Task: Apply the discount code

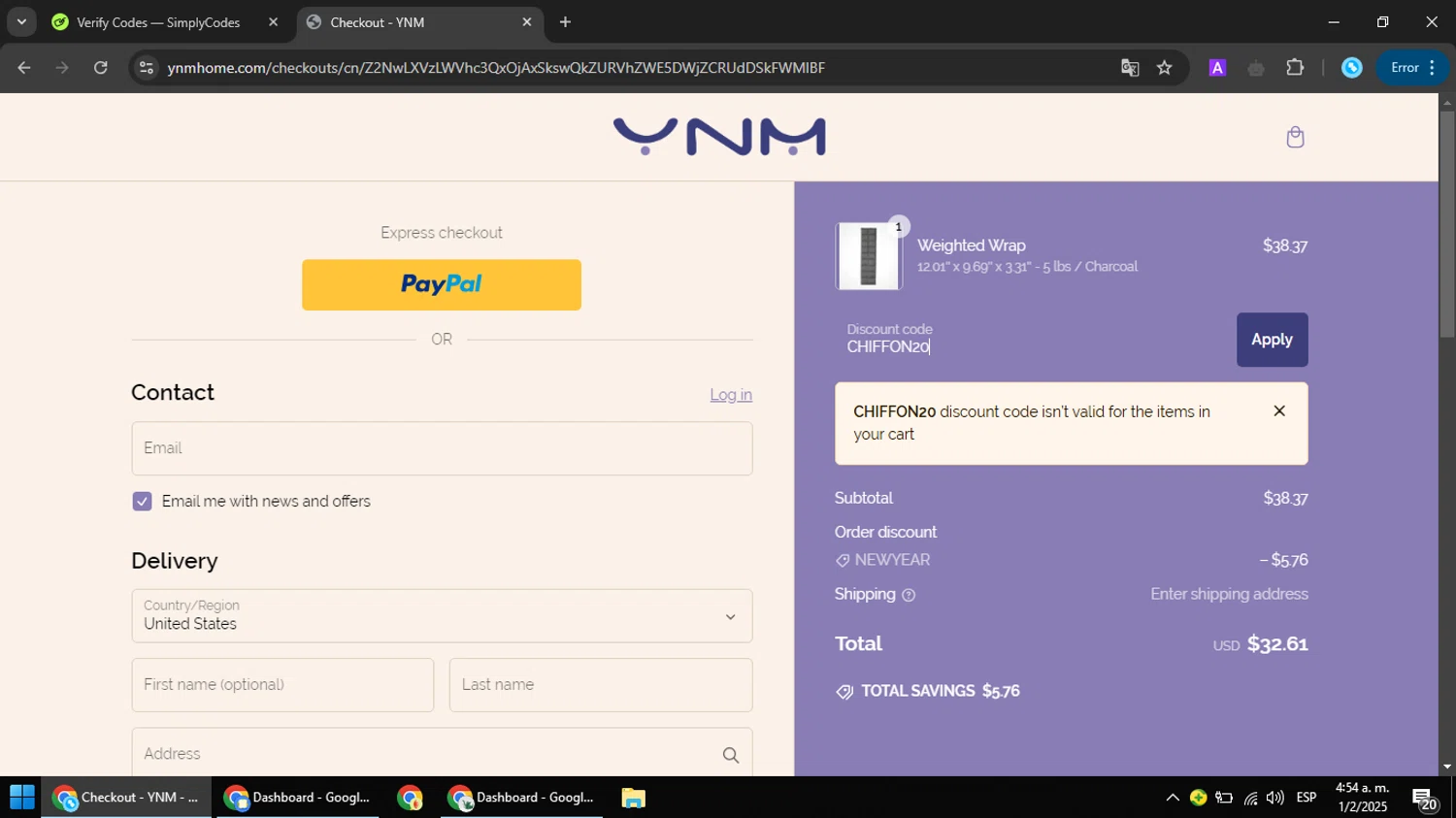Action: coord(1272,340)
